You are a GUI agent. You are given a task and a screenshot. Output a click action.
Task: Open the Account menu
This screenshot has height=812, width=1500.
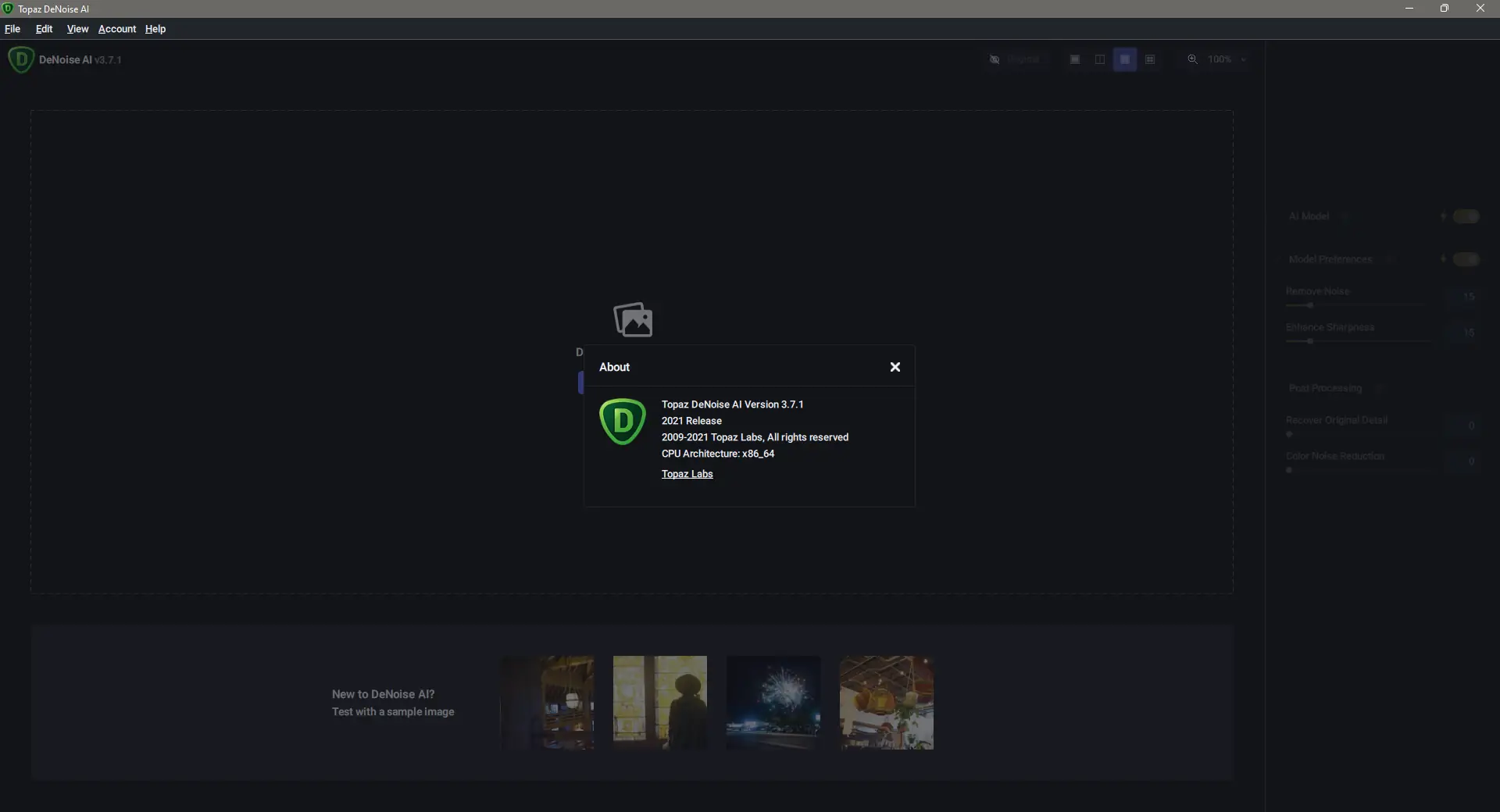[117, 29]
